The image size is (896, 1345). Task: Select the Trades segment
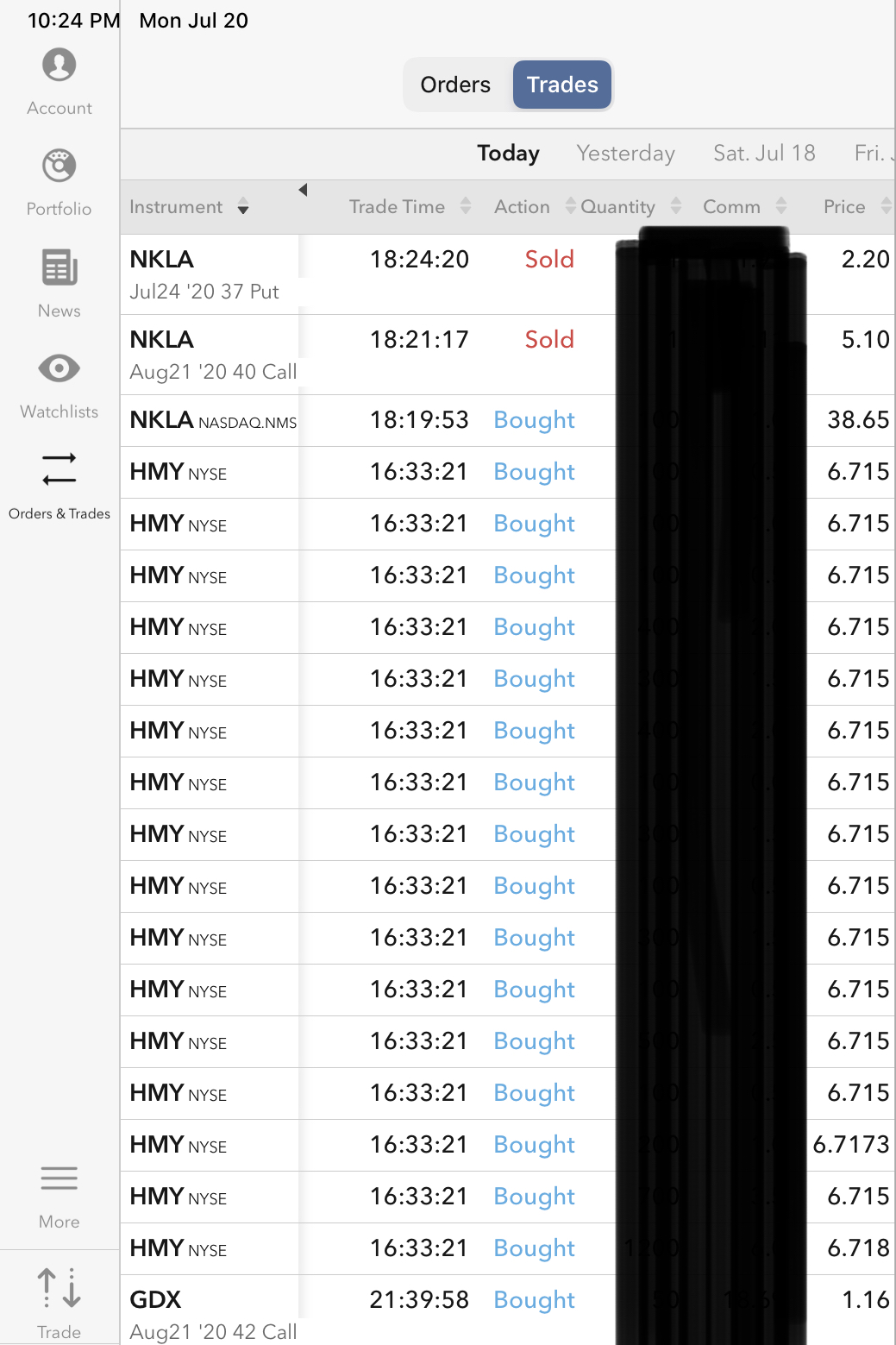[562, 85]
